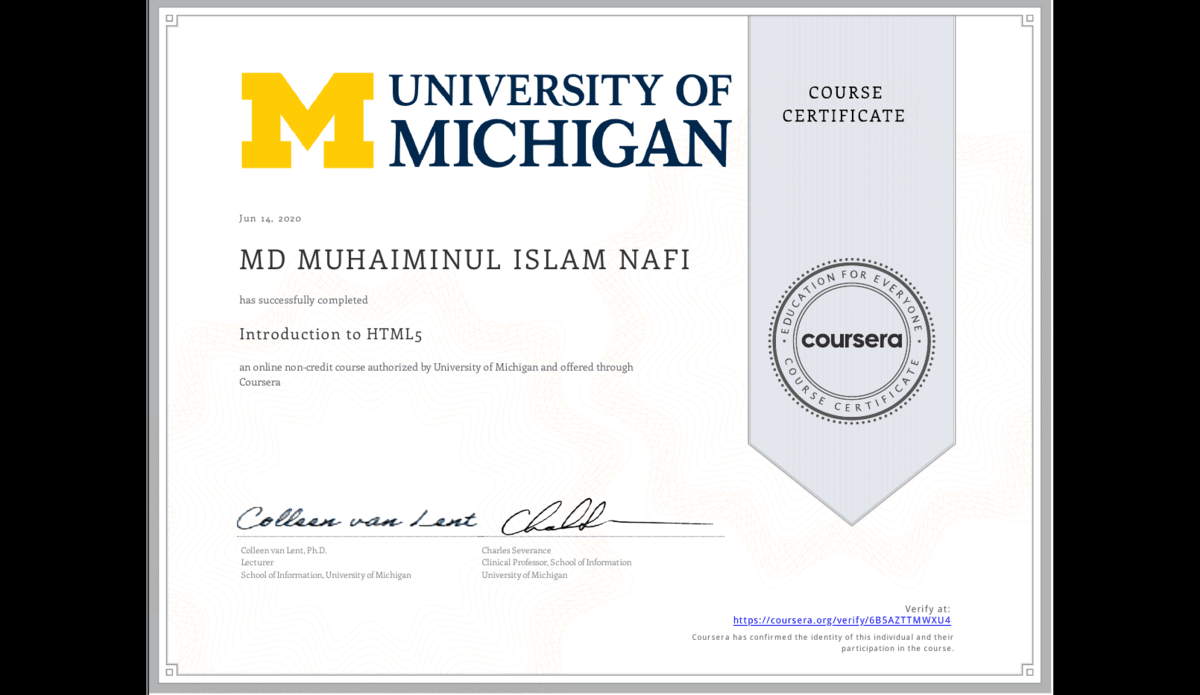Click 'University of Michigan' under Charles Severance

(x=524, y=575)
